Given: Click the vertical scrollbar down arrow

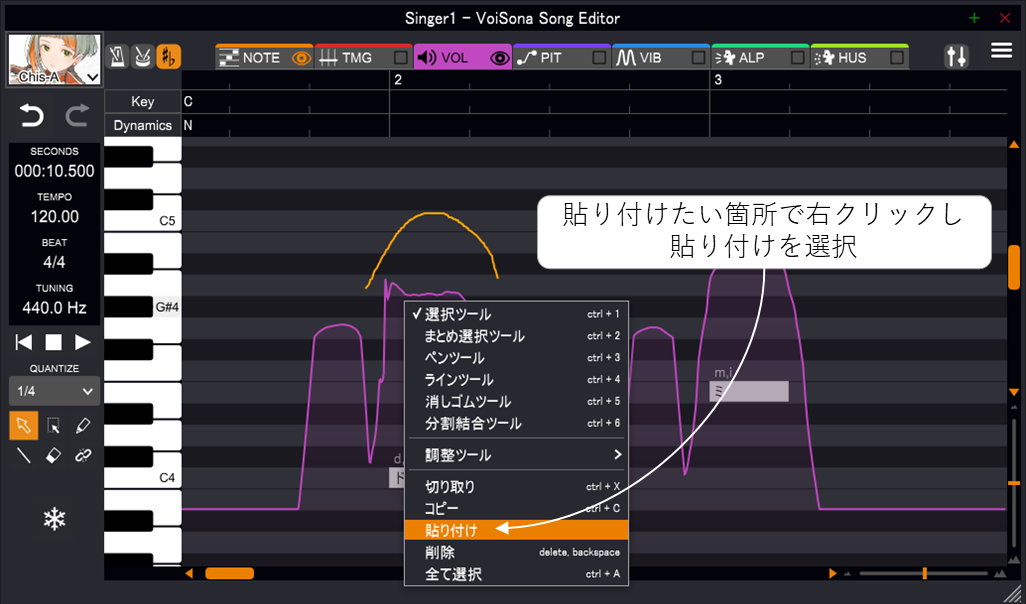Looking at the screenshot, I should click(1014, 392).
